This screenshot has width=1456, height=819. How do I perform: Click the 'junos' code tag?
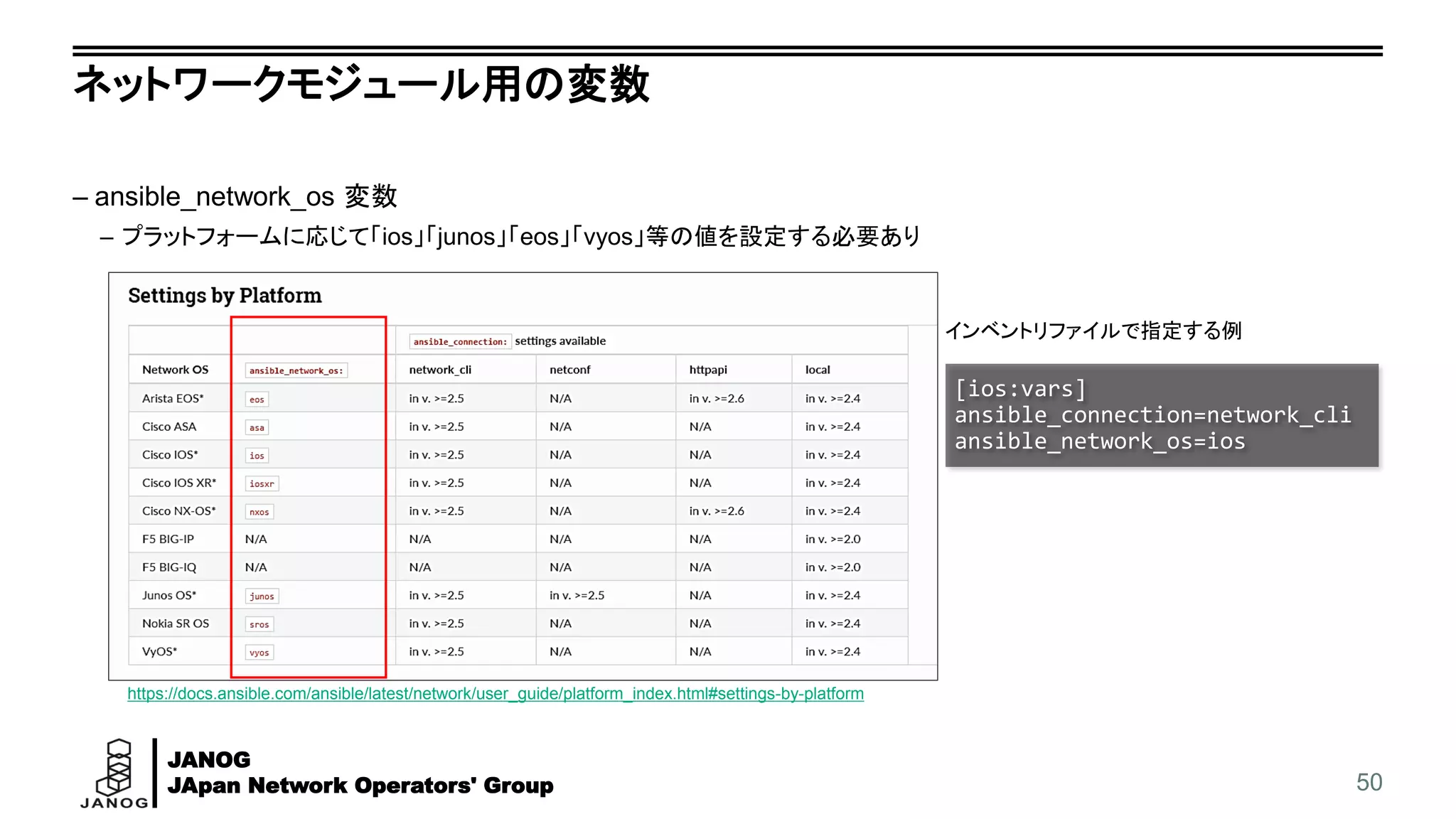(262, 596)
